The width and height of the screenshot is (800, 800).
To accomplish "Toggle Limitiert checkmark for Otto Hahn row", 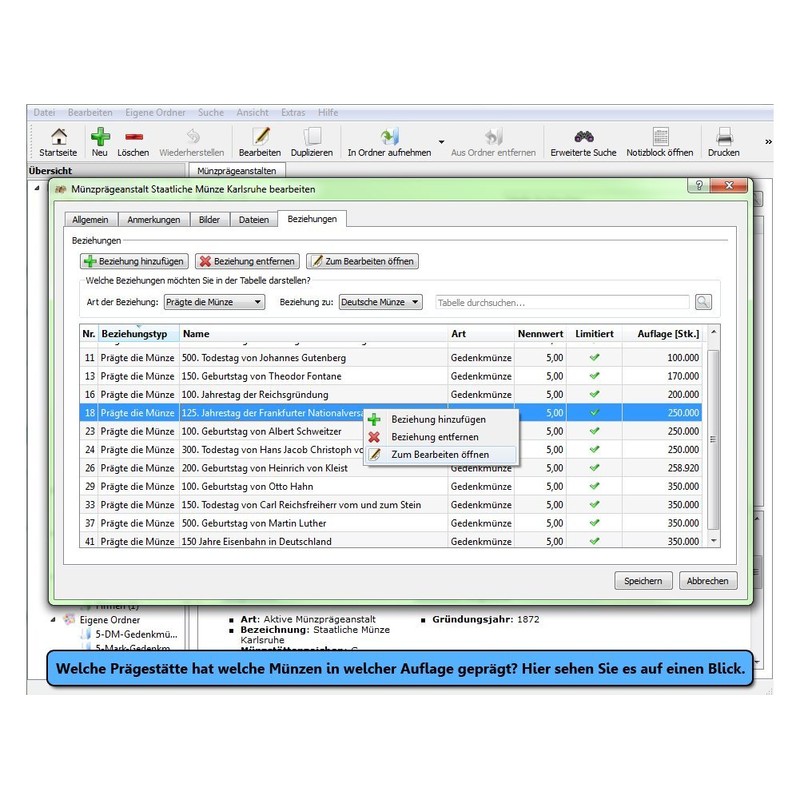I will click(x=594, y=486).
